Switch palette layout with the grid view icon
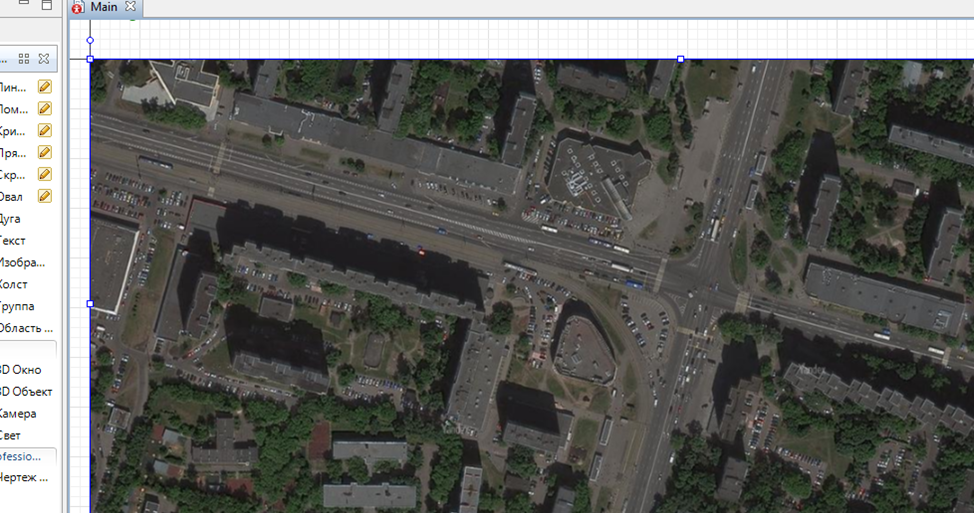Viewport: 974px width, 513px height. click(25, 59)
